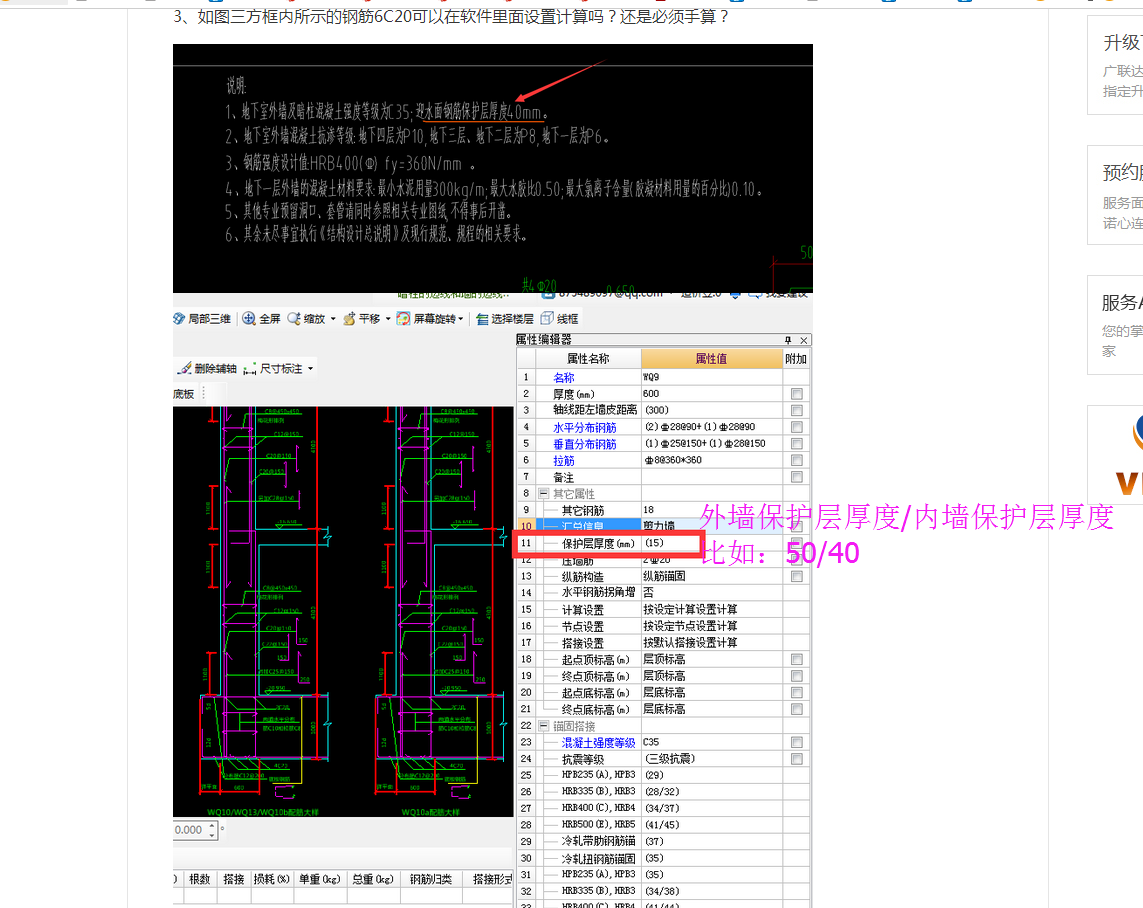The image size is (1143, 908).
Task: Click the 总重(kg) column header
Action: (372, 879)
